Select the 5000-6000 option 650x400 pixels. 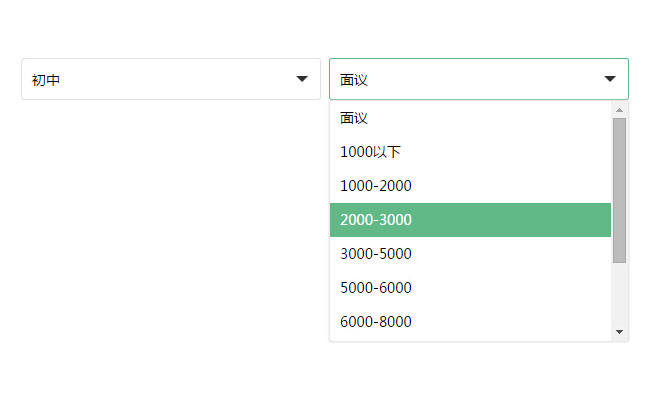376,288
